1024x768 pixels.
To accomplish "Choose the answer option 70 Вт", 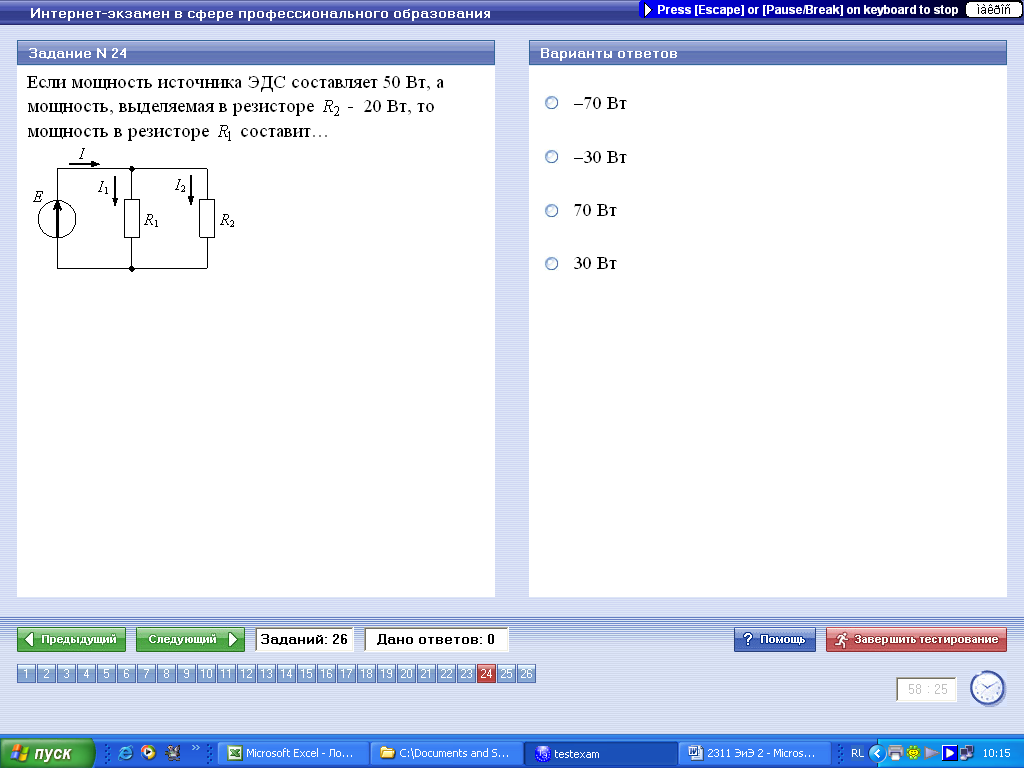I will point(552,210).
